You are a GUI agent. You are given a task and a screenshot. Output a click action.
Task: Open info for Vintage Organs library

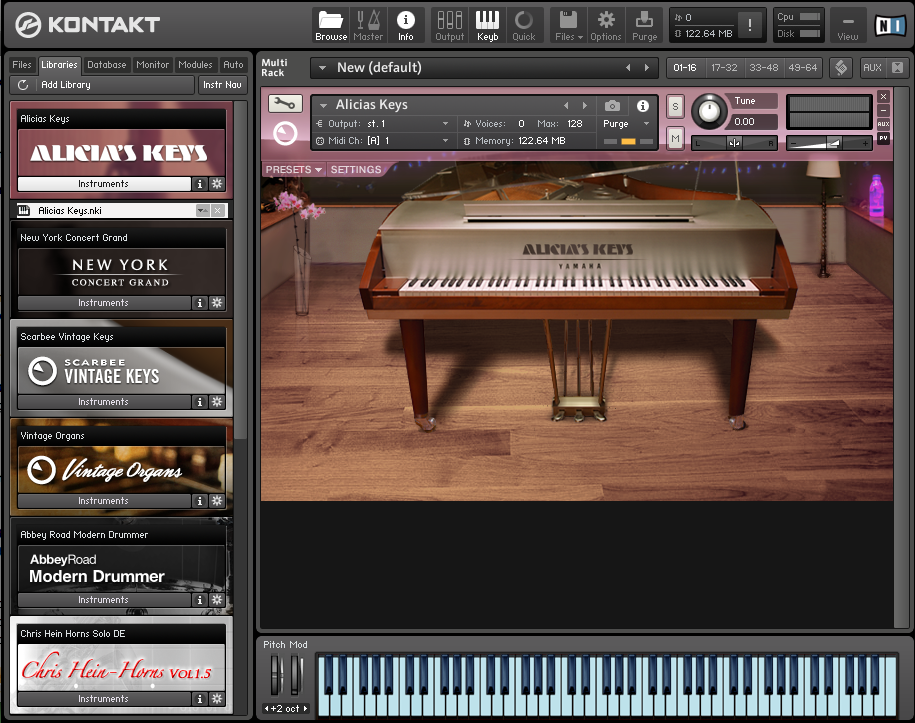click(x=200, y=501)
